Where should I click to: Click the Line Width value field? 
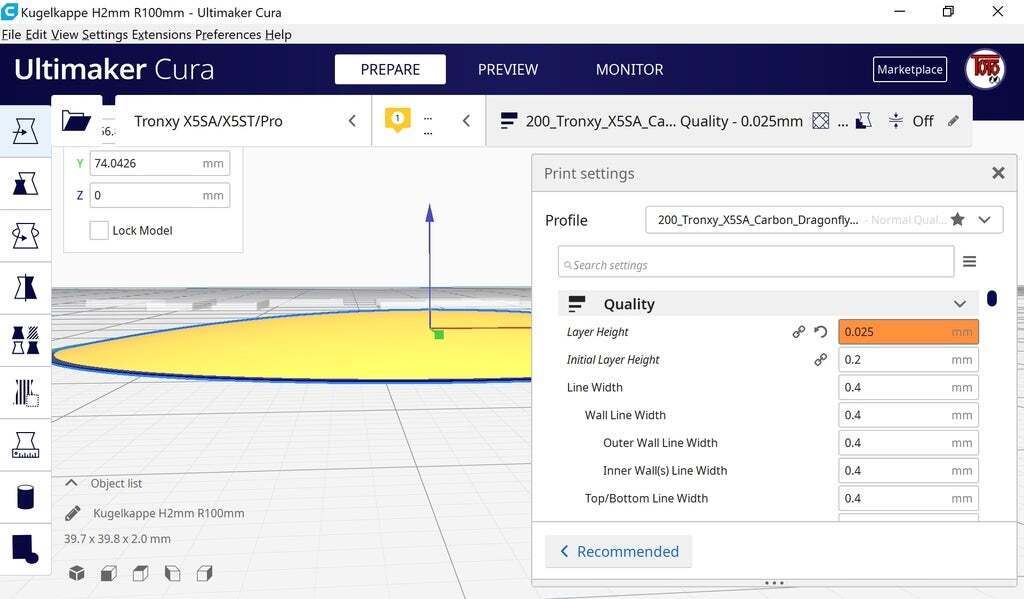(908, 387)
